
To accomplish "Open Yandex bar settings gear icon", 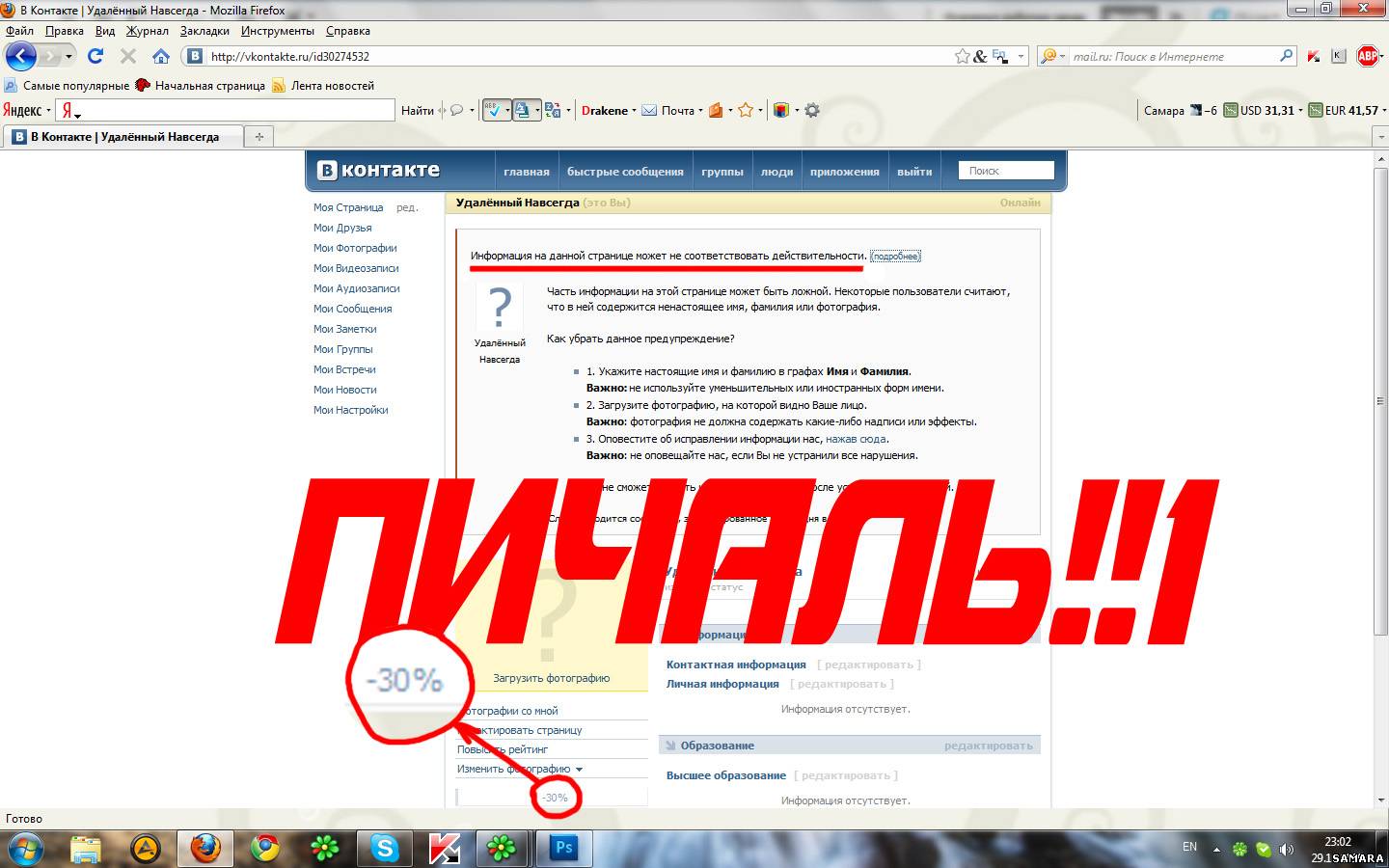I will pos(812,110).
